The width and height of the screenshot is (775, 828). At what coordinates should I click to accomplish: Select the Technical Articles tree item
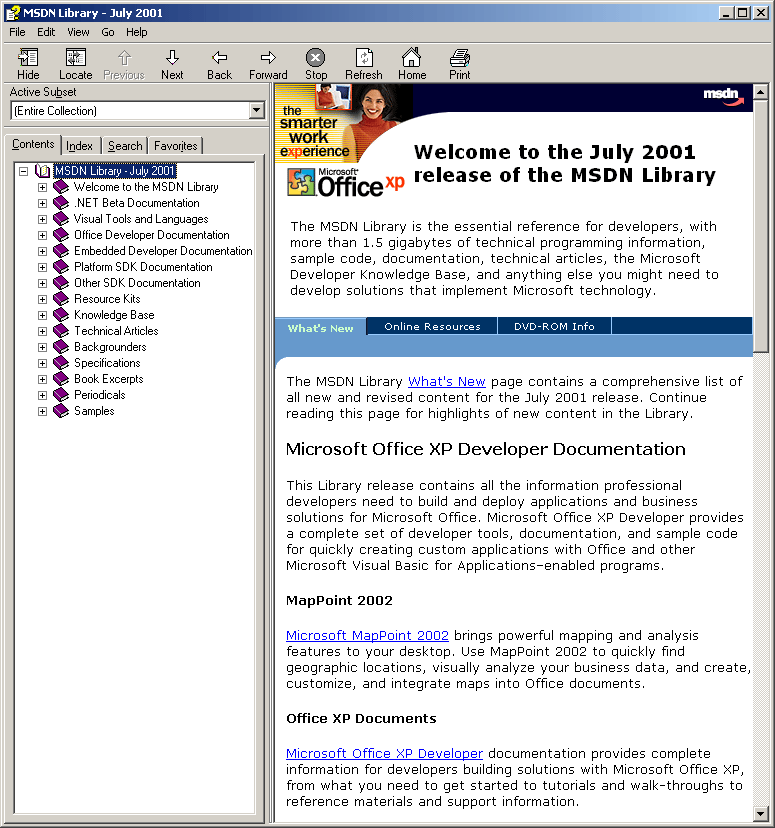click(x=116, y=331)
